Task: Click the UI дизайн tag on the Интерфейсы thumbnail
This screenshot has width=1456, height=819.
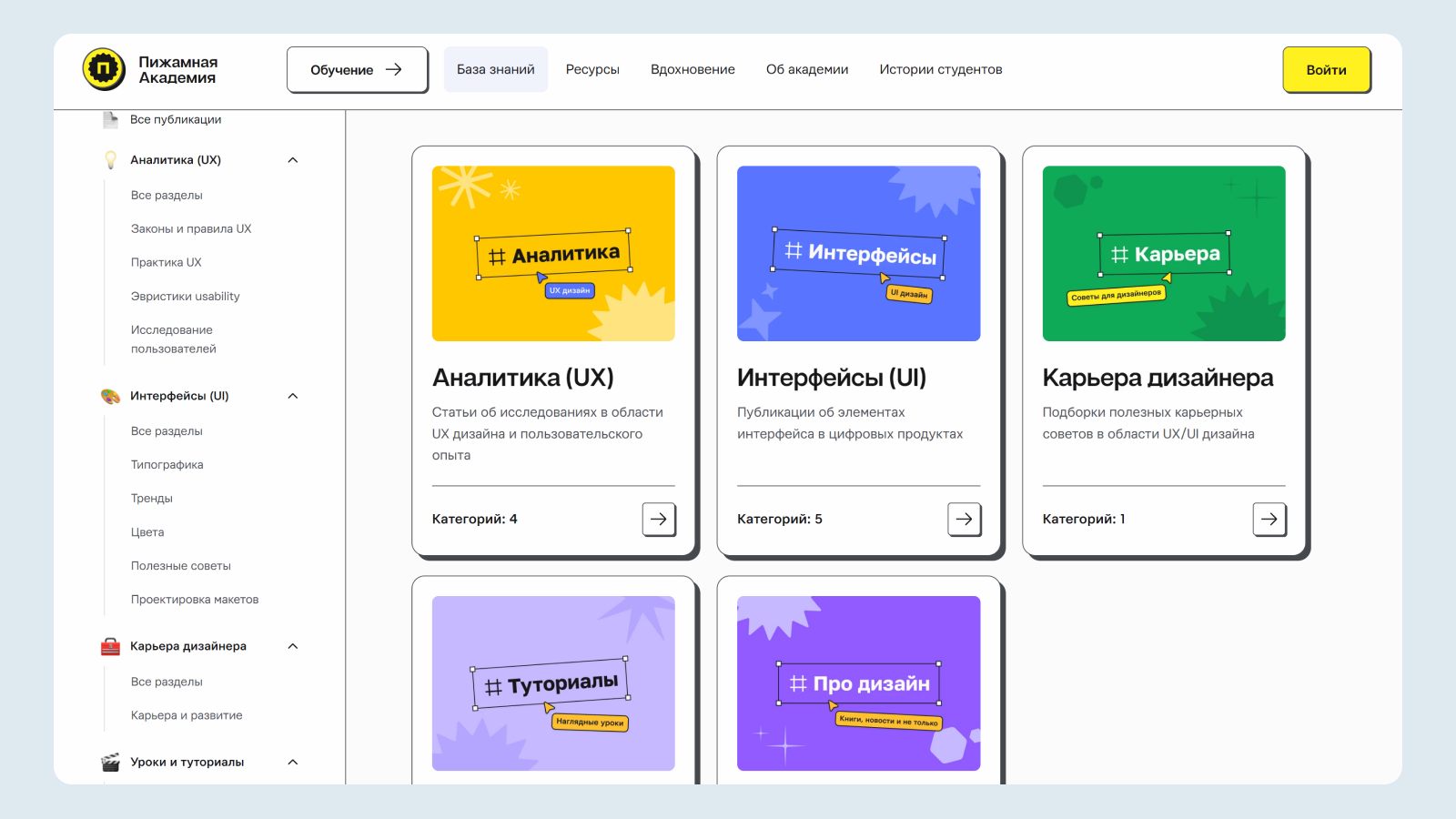Action: point(909,293)
